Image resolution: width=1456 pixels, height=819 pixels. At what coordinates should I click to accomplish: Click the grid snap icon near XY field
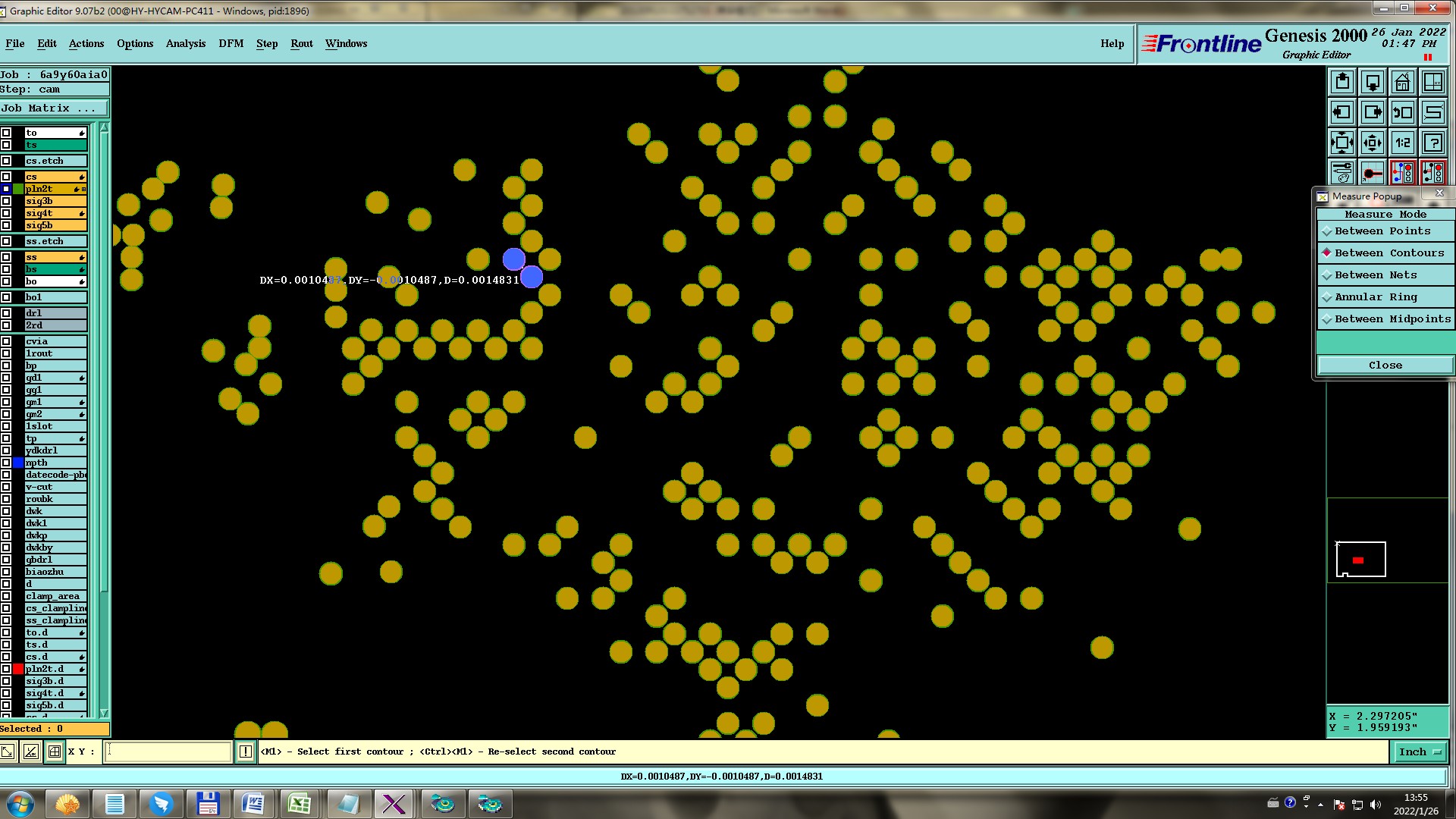[x=55, y=752]
